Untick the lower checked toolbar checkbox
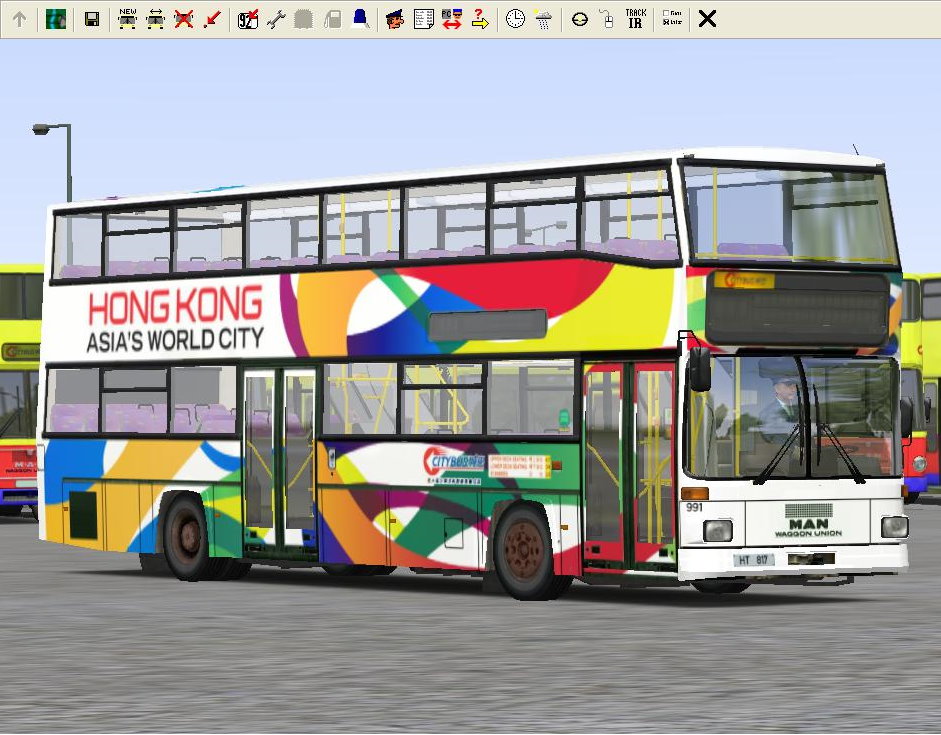Viewport: 941px width, 735px height. click(666, 22)
